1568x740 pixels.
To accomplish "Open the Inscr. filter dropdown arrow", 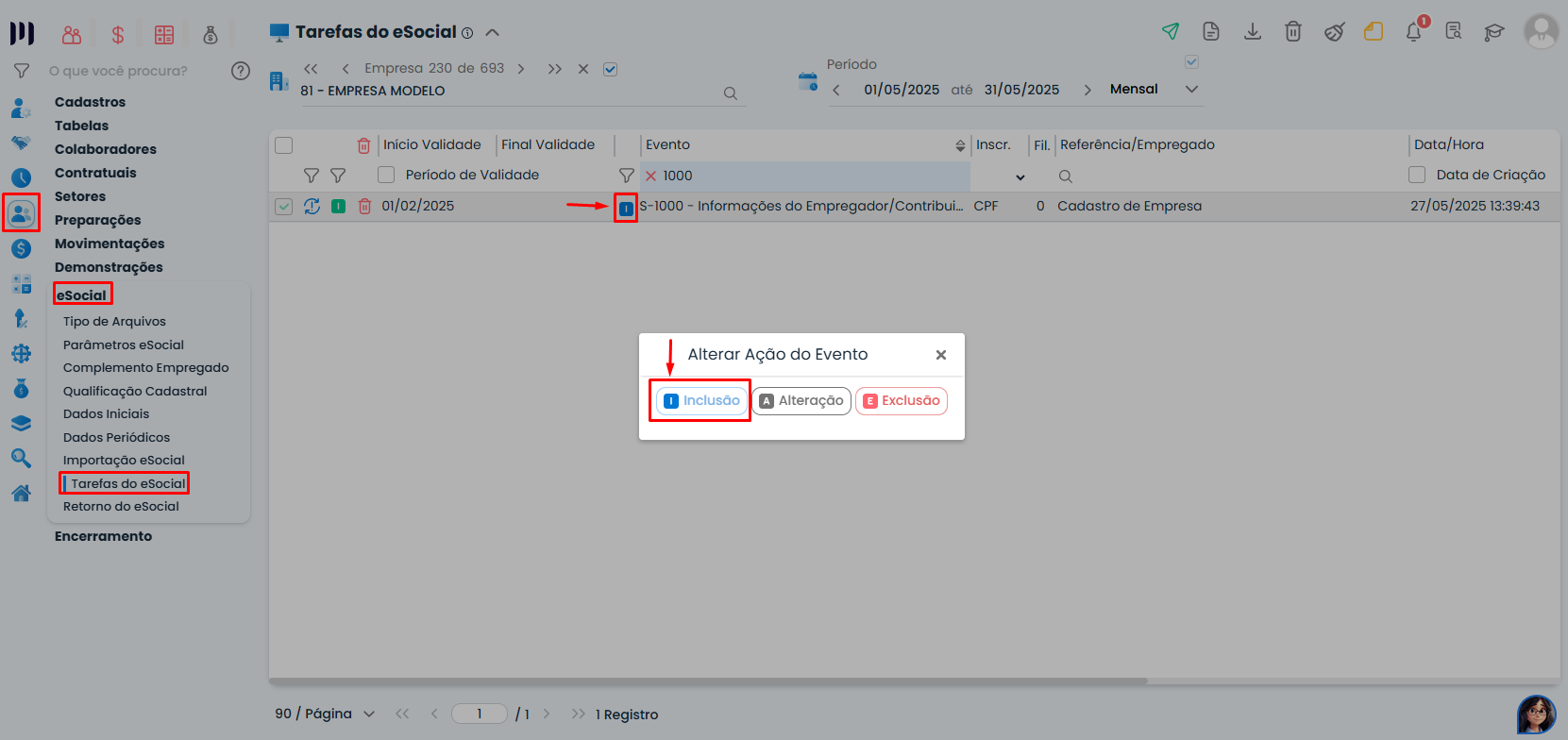I will point(1020,177).
